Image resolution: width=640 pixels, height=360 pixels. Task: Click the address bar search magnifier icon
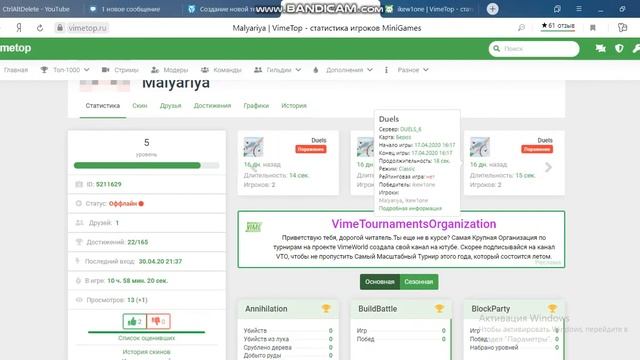(x=521, y=28)
